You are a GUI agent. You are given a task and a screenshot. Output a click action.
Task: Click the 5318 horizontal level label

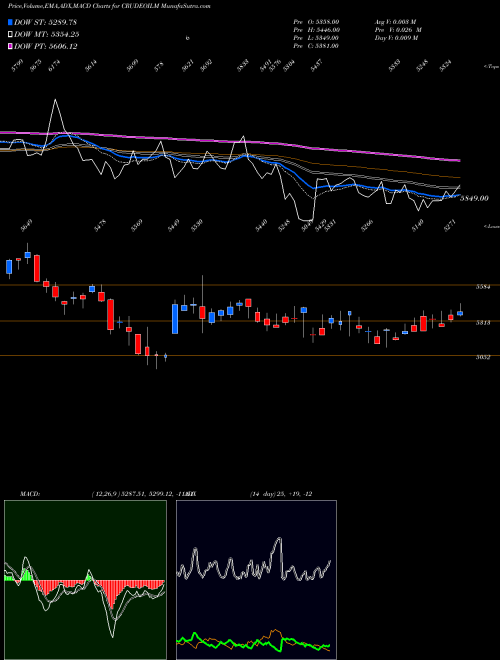pos(482,323)
